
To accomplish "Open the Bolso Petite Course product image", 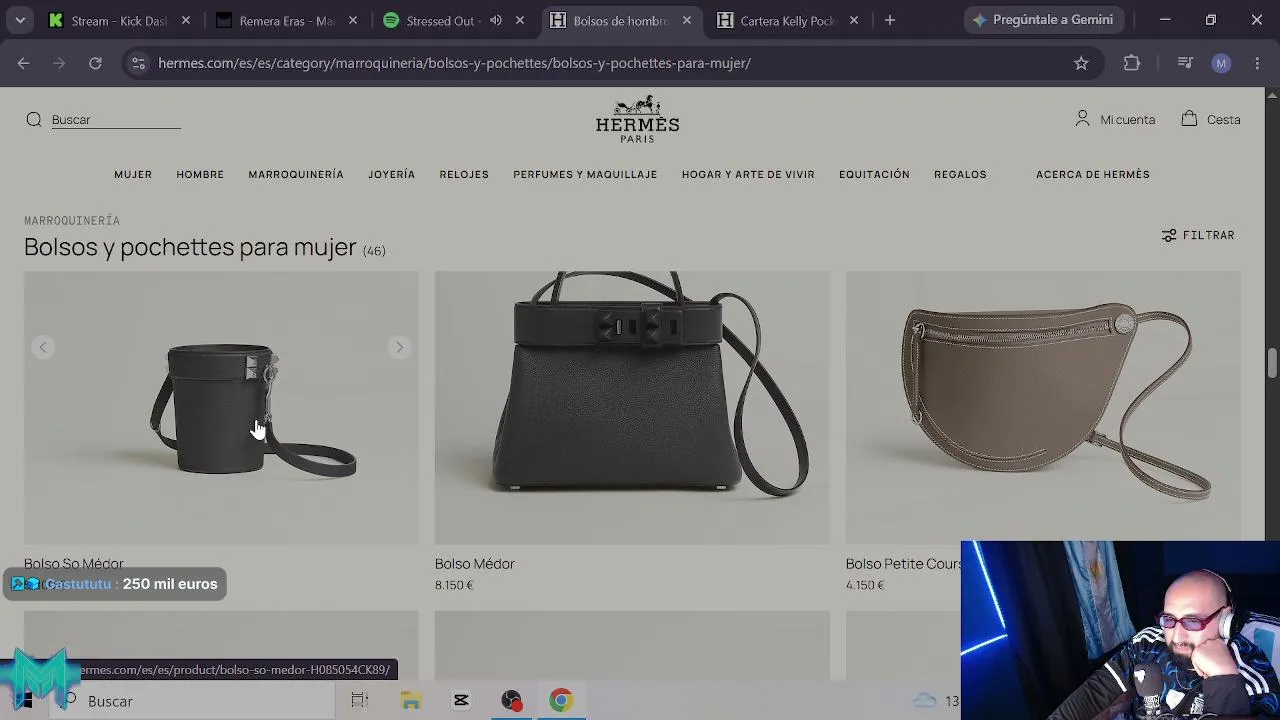I will [1043, 408].
